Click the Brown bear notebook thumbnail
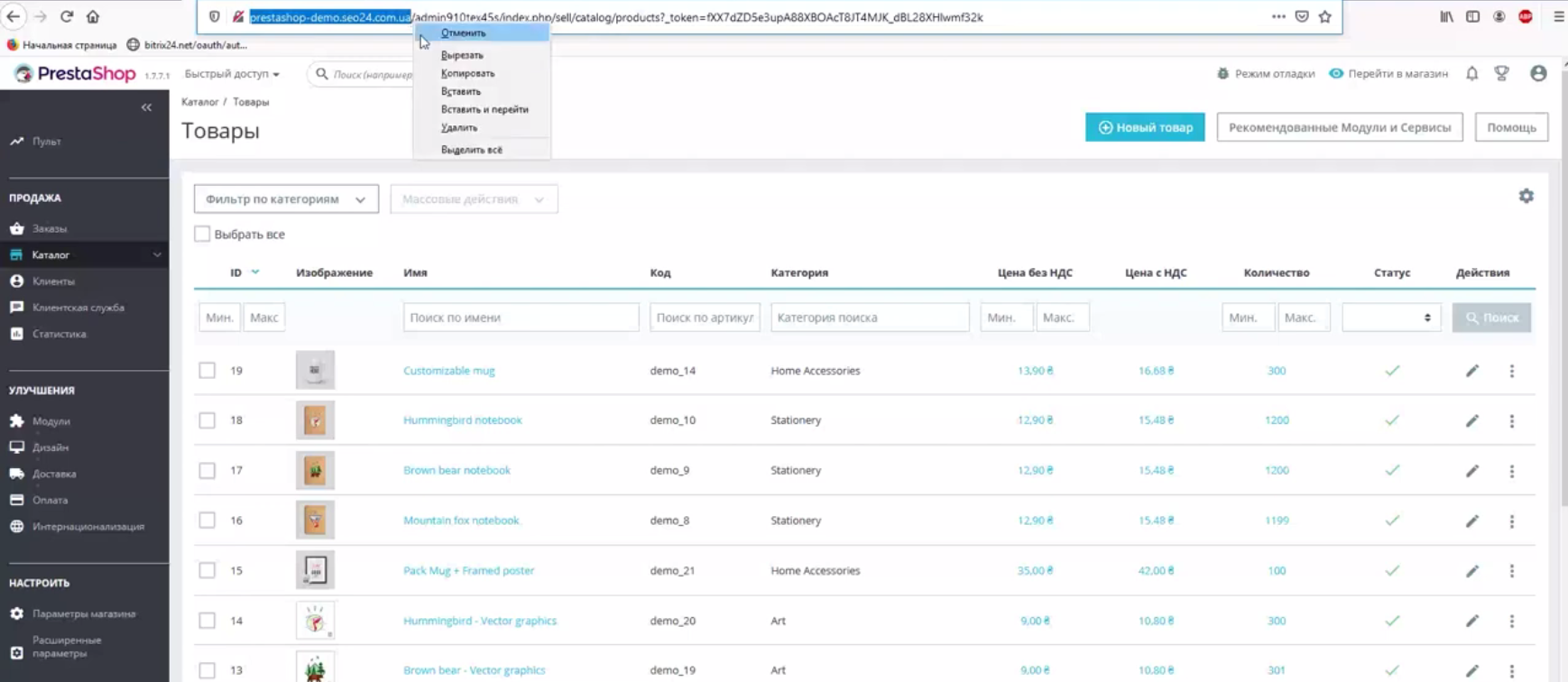The width and height of the screenshot is (1568, 682). click(315, 470)
